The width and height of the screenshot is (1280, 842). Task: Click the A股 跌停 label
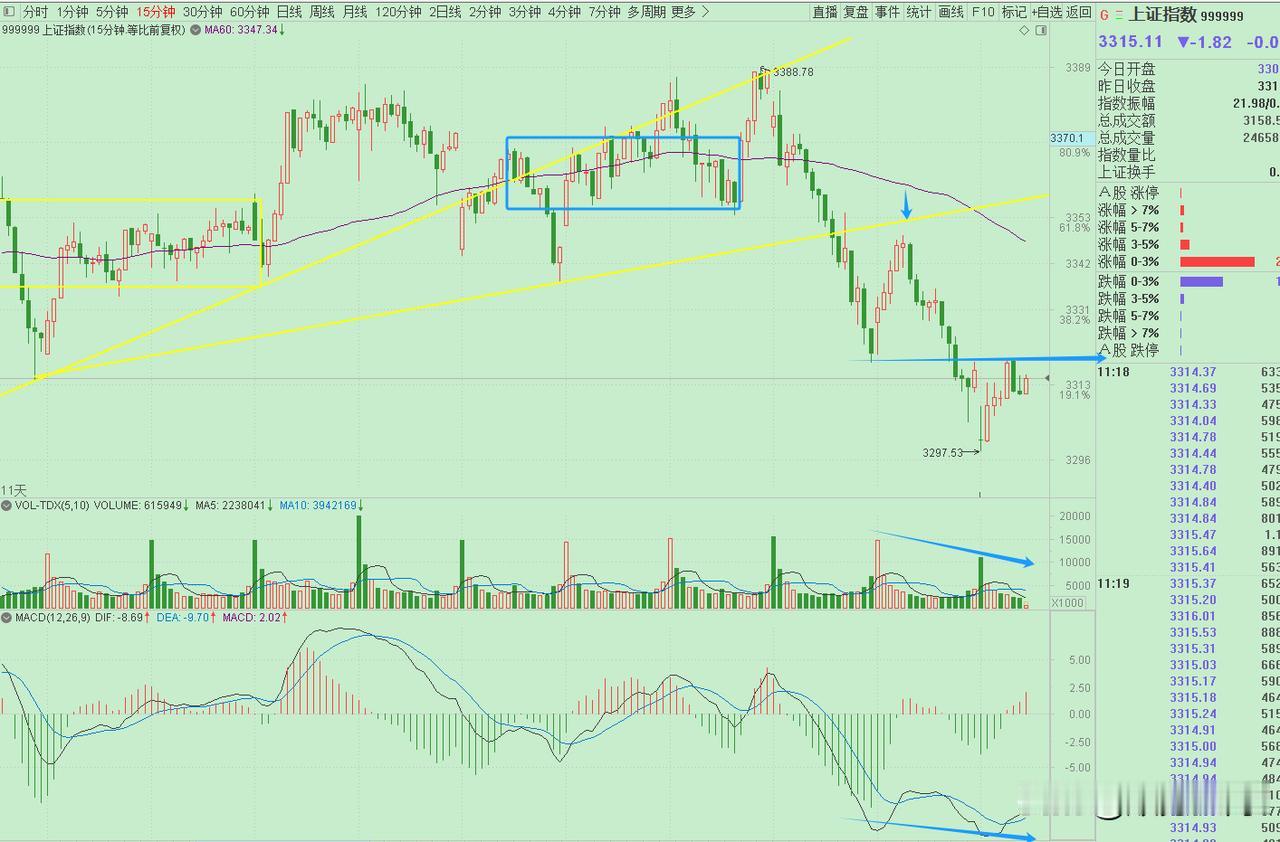click(1128, 350)
